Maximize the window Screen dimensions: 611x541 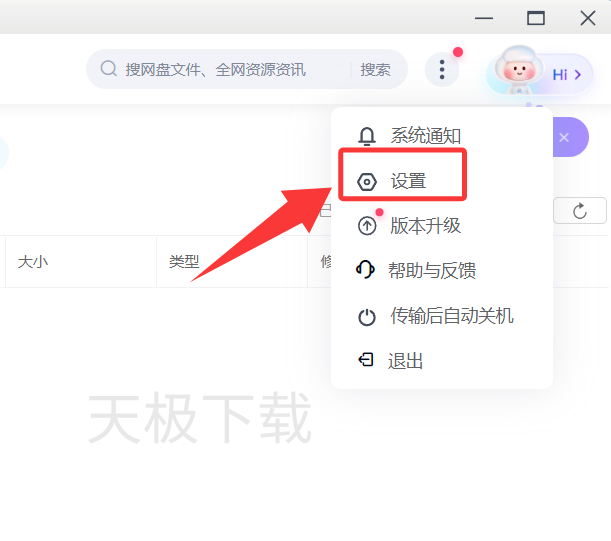(536, 18)
